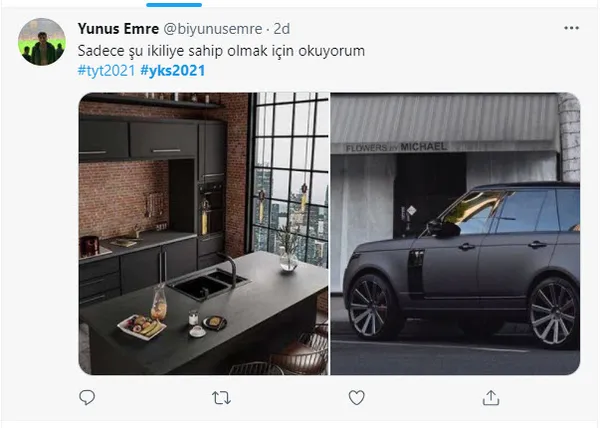Click the FLOWERS by MICHAEL sign in photo
600x428 pixels.
(396, 147)
